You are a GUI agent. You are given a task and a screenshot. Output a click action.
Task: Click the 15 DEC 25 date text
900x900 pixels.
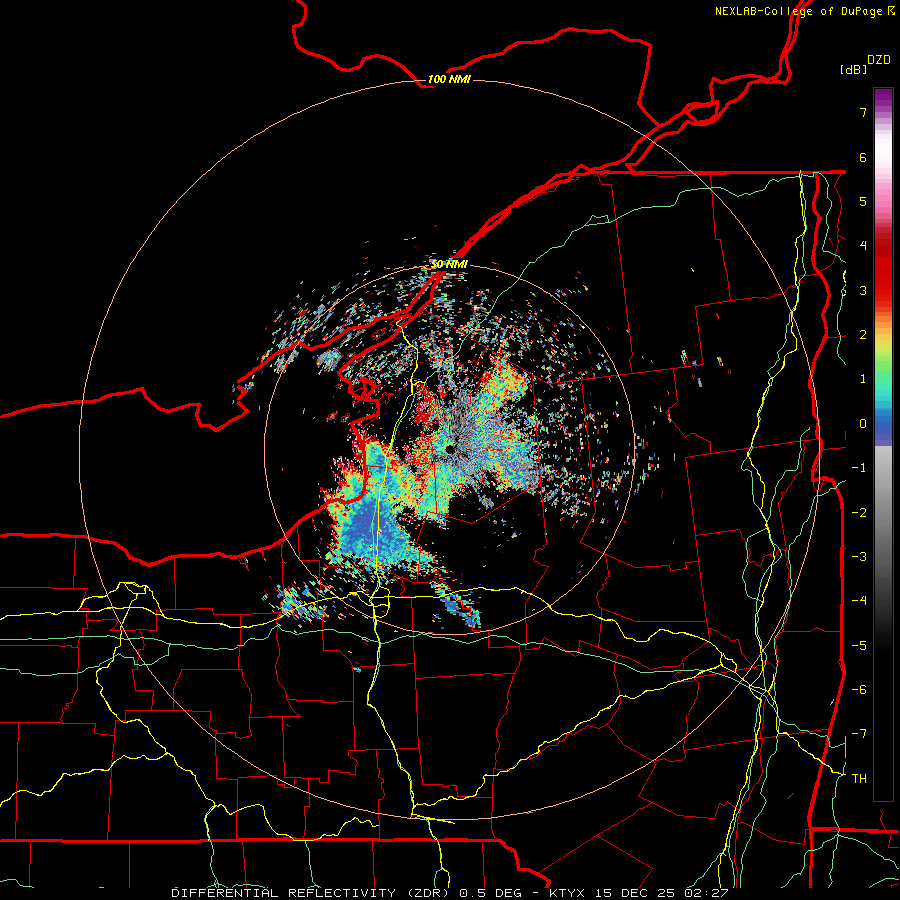pyautogui.click(x=636, y=893)
